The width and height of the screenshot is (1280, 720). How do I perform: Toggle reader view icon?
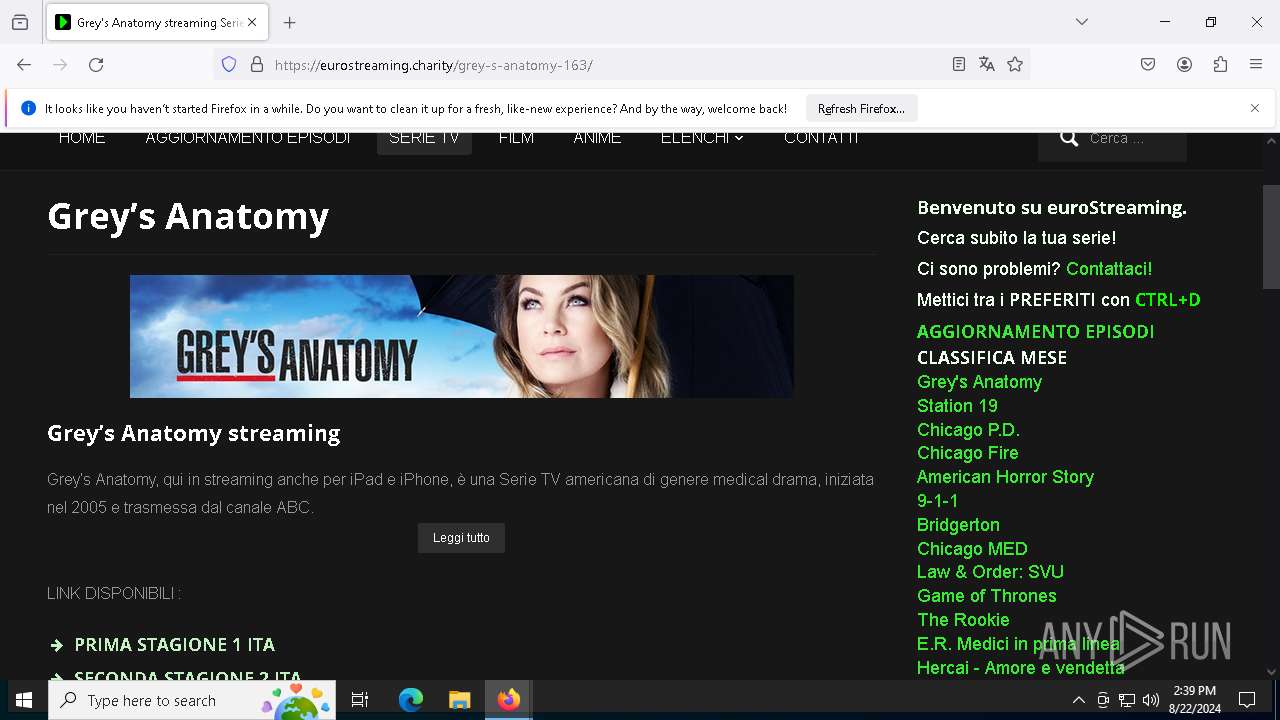959,64
